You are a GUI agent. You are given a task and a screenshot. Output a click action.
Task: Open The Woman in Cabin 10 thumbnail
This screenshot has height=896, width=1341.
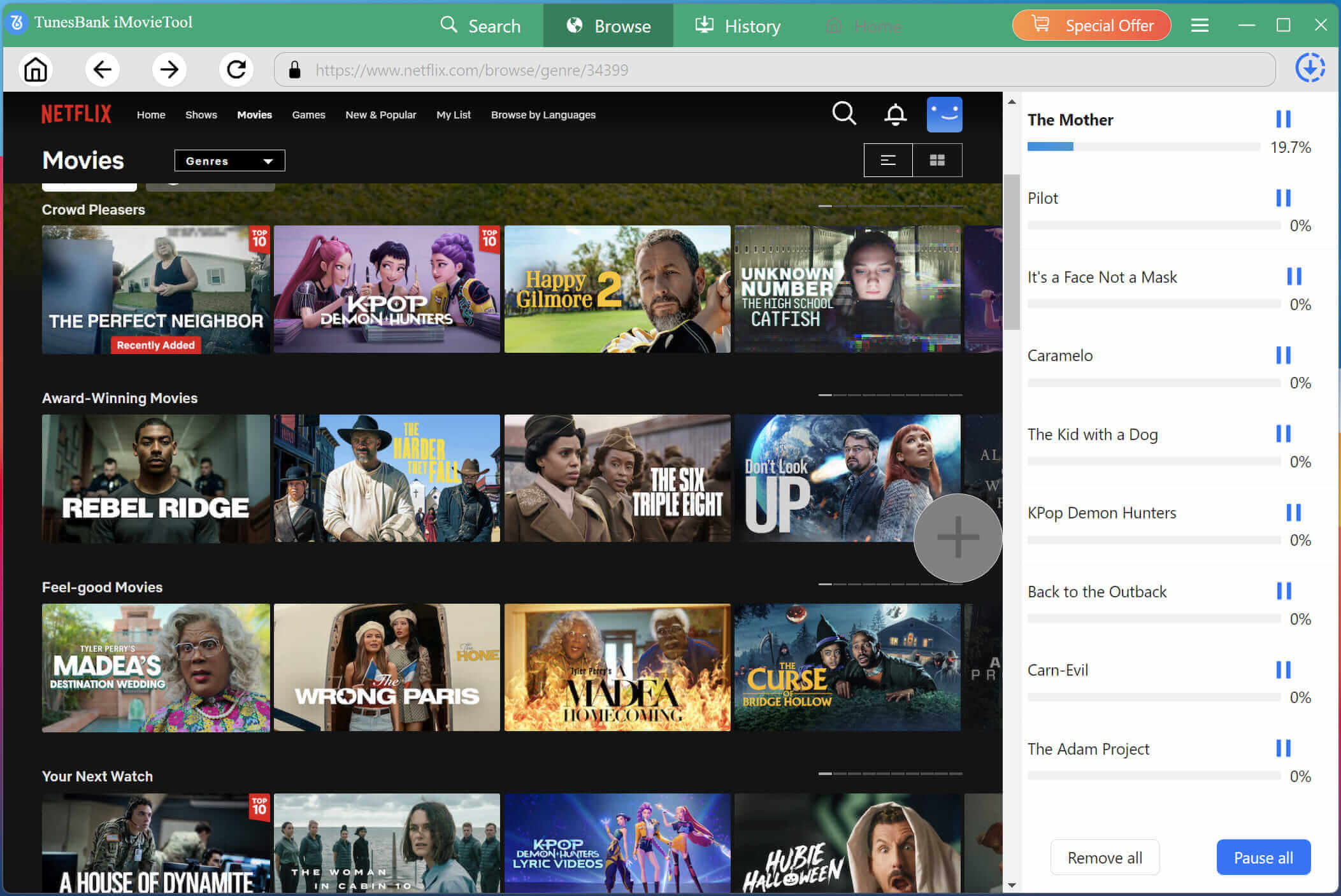point(387,843)
